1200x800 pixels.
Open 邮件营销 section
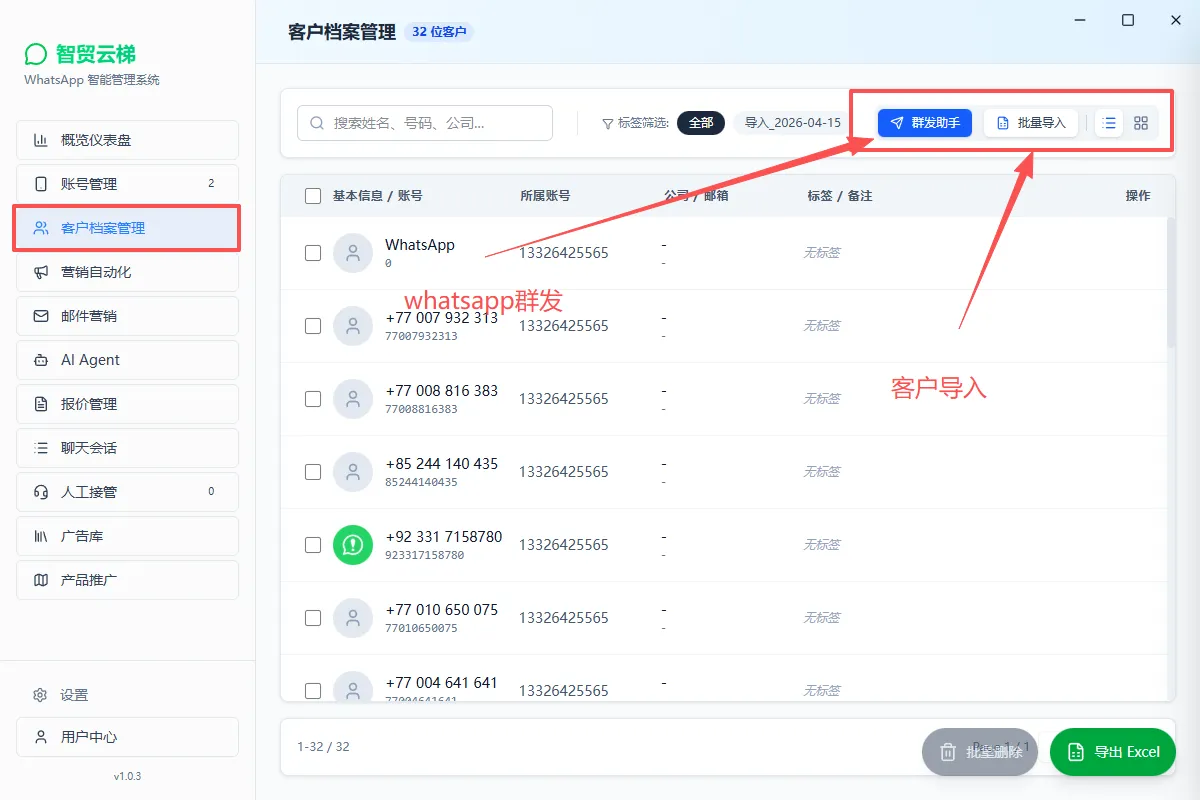click(x=127, y=316)
